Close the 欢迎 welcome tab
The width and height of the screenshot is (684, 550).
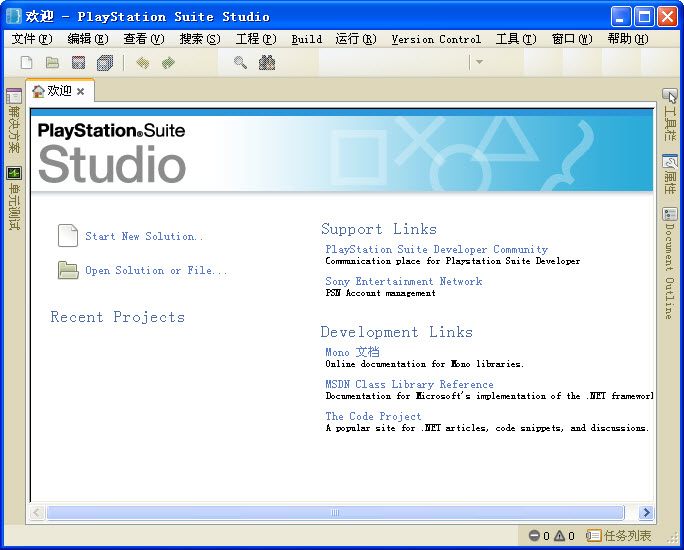(81, 92)
